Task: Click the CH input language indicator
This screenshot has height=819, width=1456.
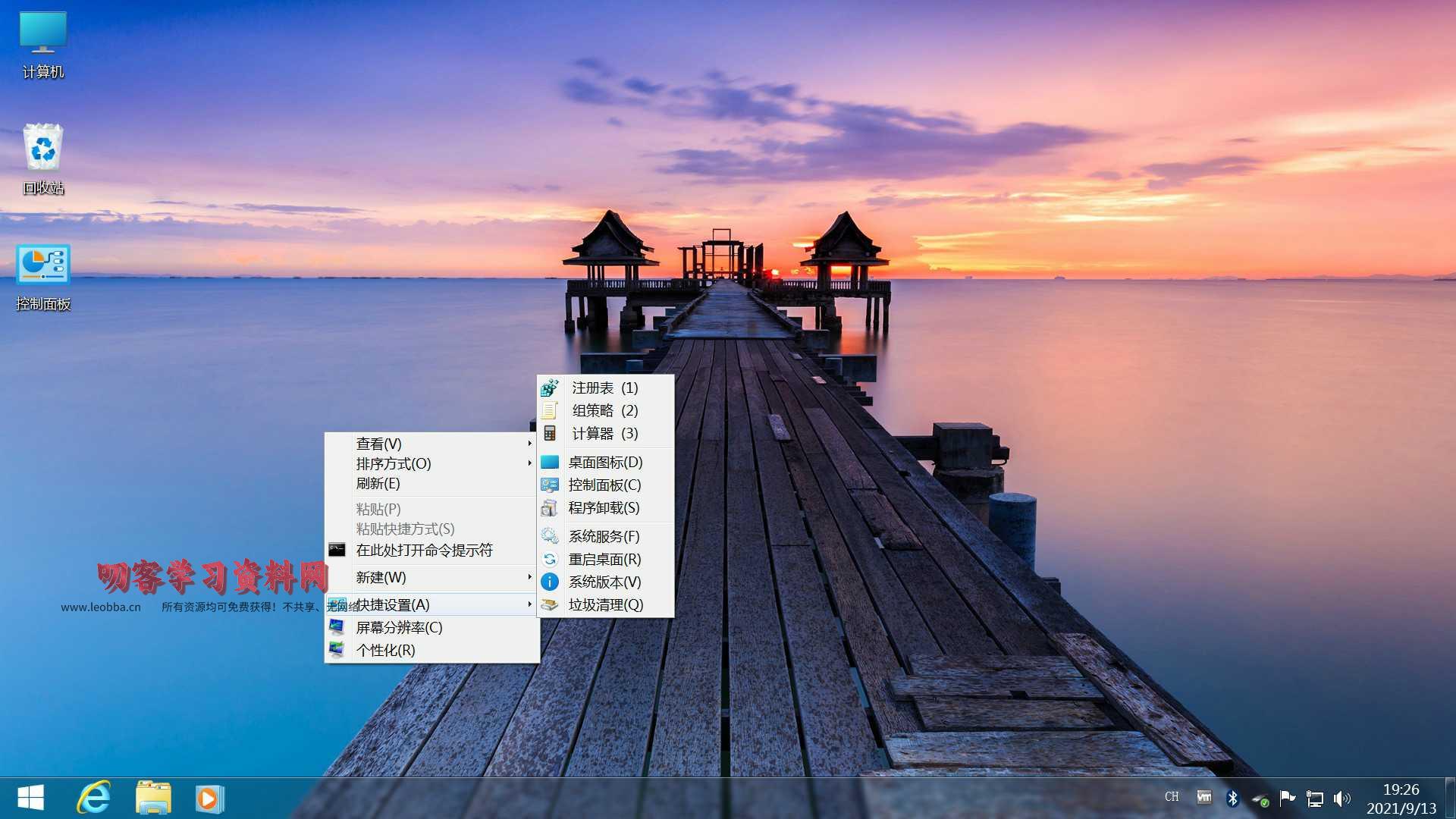Action: pyautogui.click(x=1172, y=797)
